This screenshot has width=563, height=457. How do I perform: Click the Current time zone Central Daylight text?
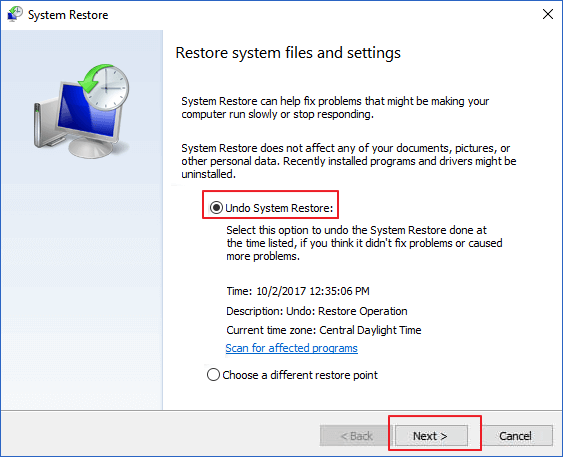[324, 330]
